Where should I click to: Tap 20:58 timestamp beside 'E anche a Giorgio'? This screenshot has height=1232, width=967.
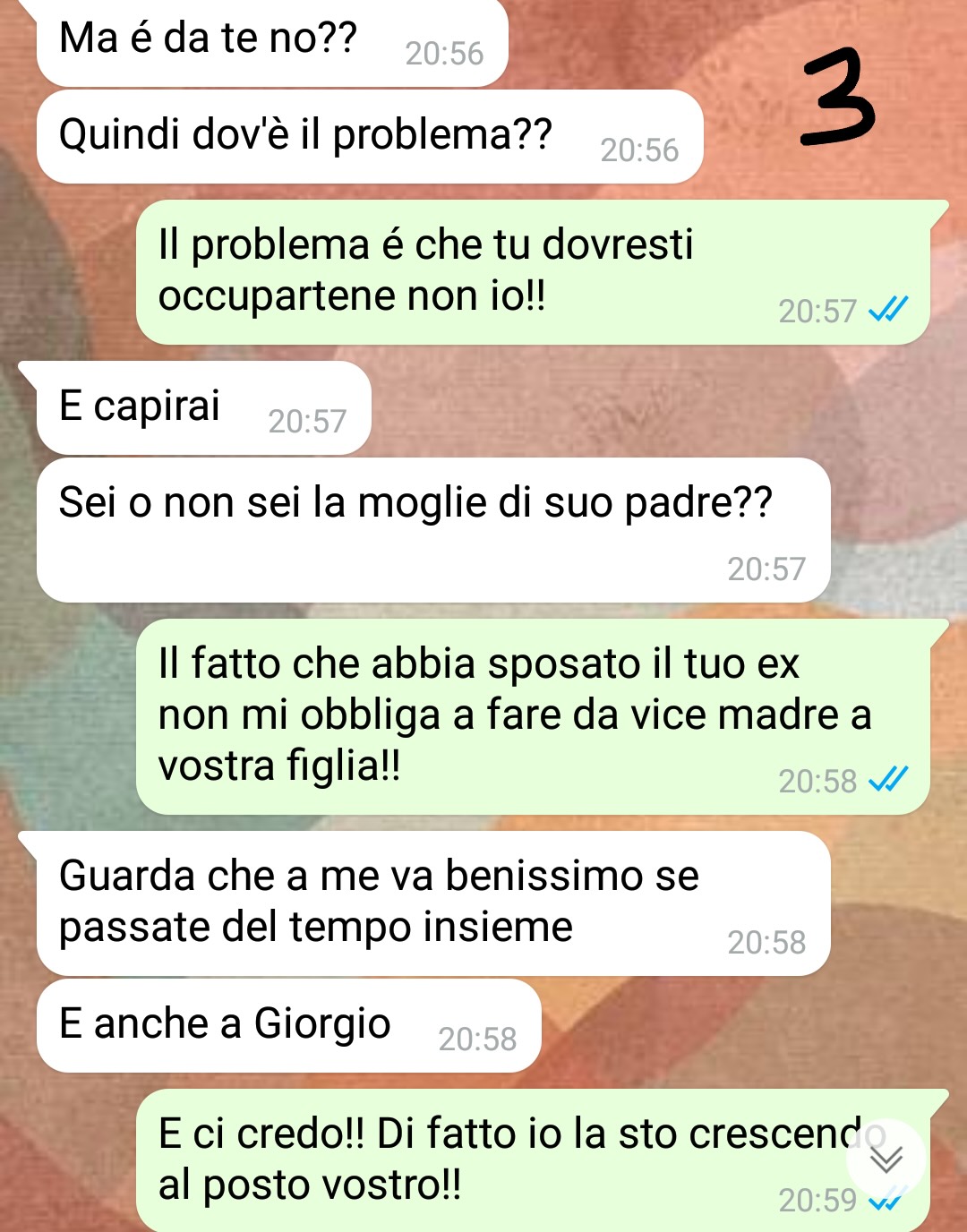[x=477, y=1039]
